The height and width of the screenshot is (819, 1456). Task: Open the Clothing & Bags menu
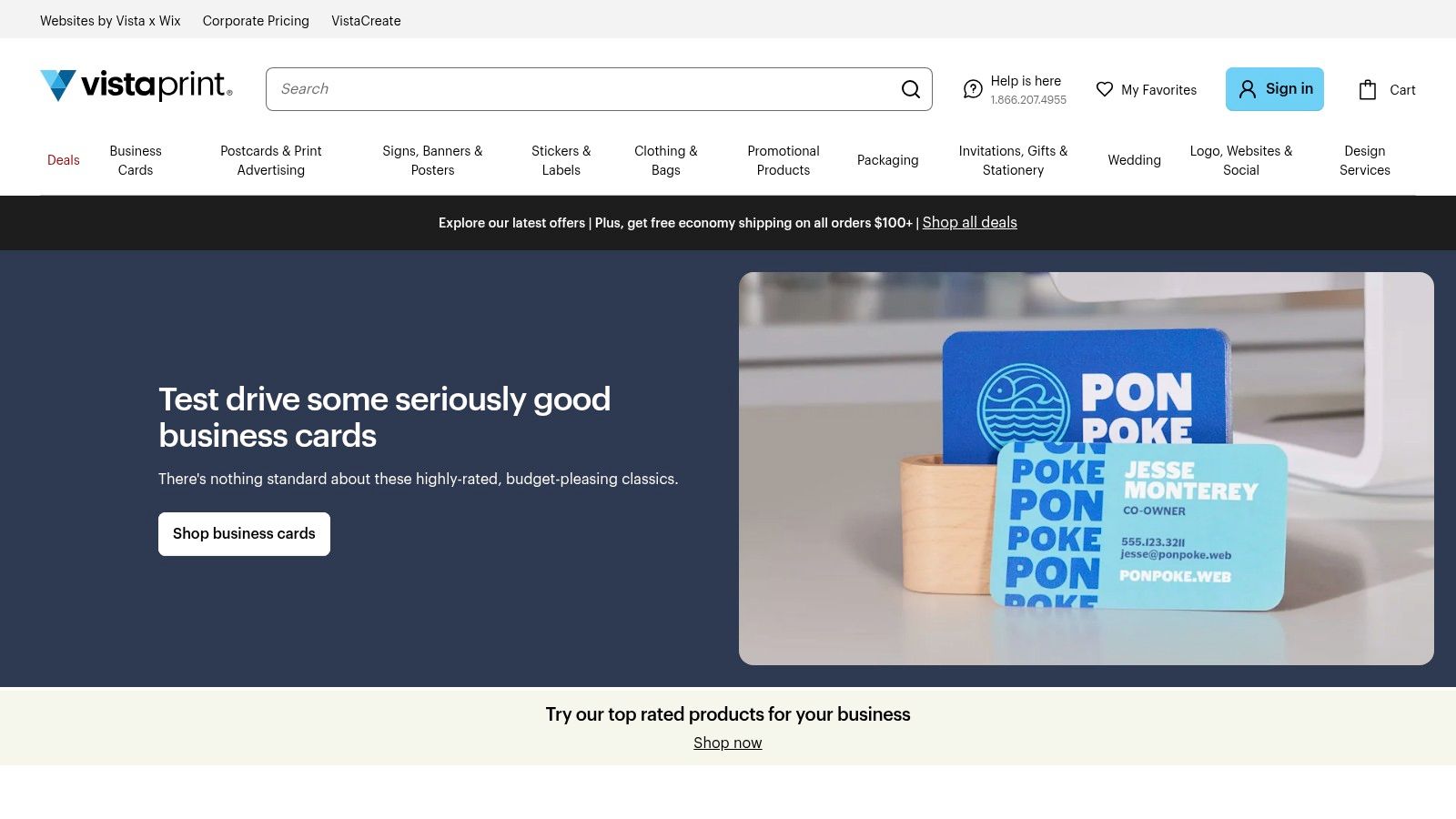tap(666, 160)
